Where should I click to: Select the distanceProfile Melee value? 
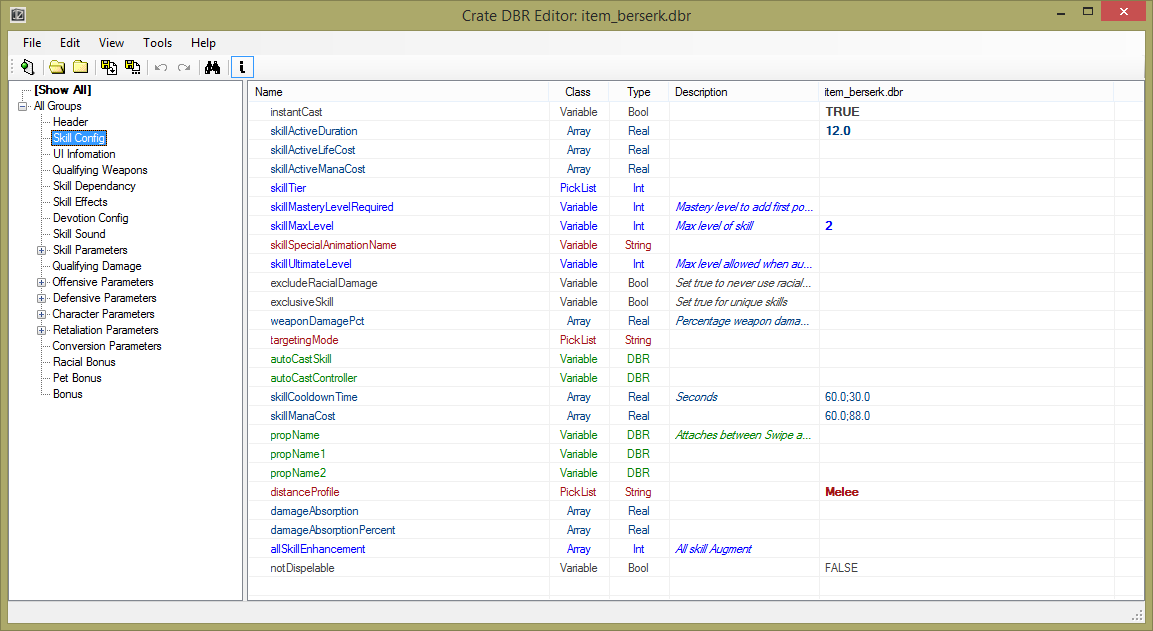[x=842, y=492]
